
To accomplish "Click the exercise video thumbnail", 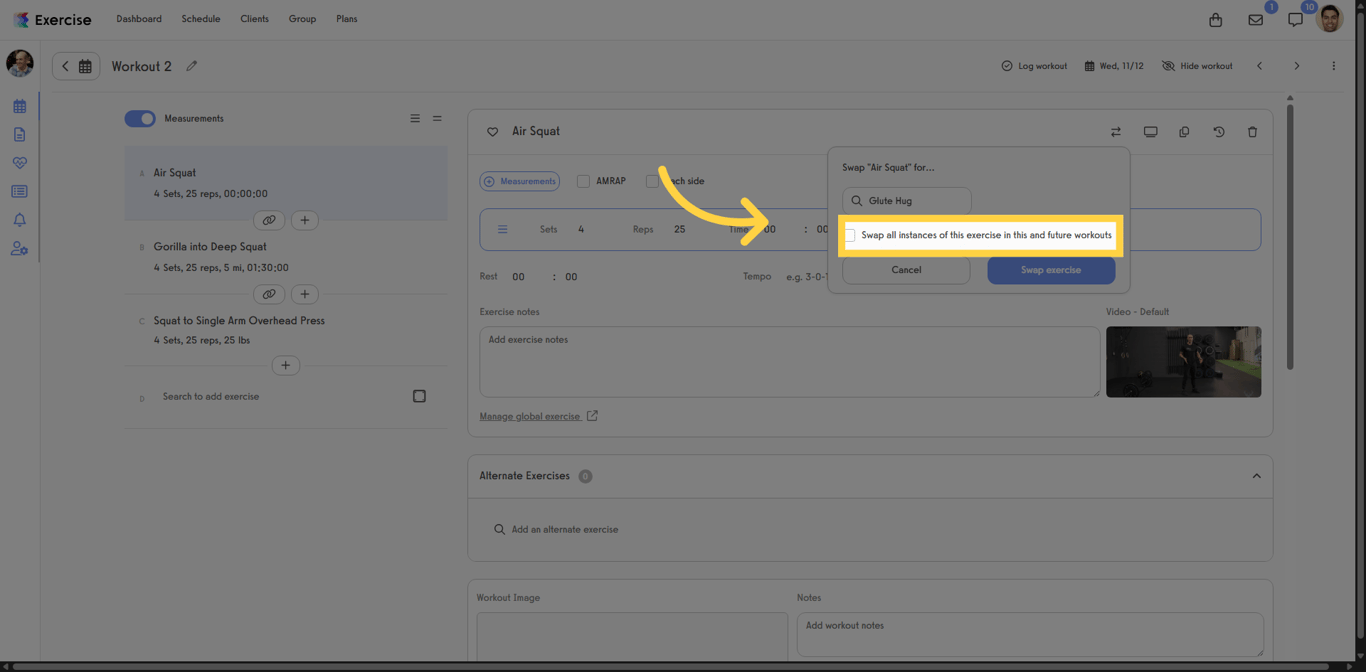I will pos(1183,361).
